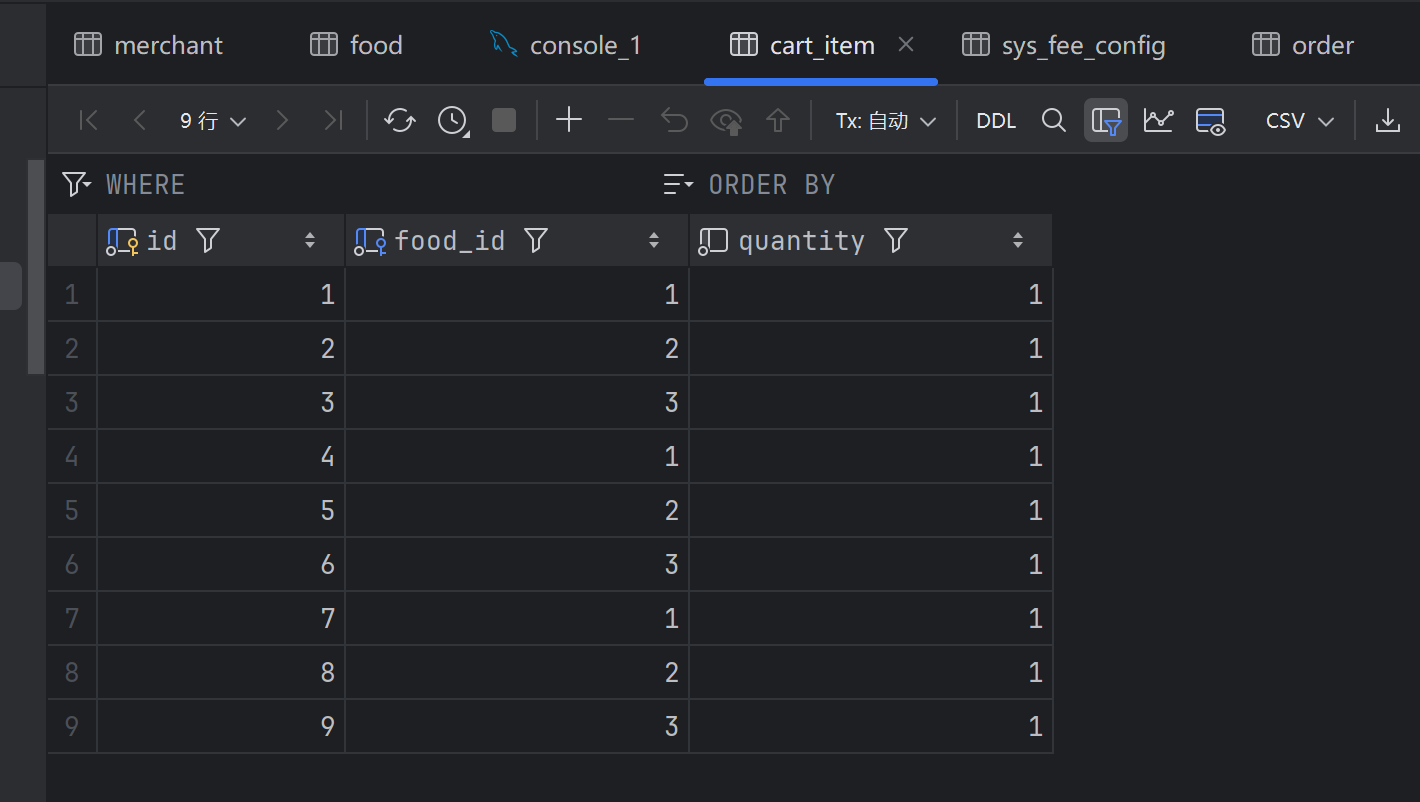This screenshot has width=1420, height=802.
Task: Click the export data download icon
Action: [x=1387, y=121]
